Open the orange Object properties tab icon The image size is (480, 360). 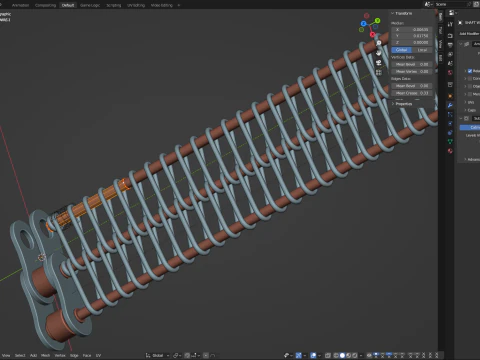450,96
